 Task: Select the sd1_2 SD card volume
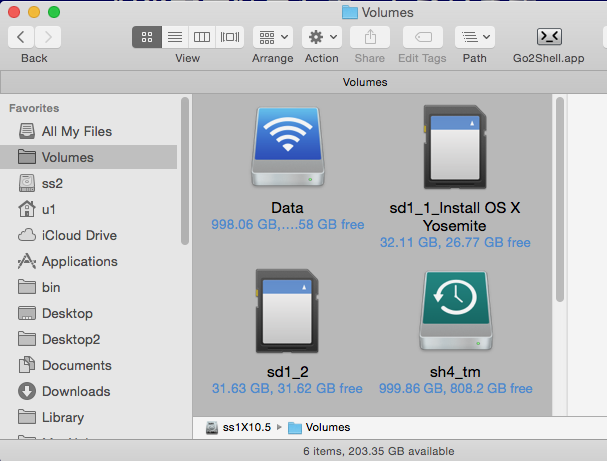point(287,310)
